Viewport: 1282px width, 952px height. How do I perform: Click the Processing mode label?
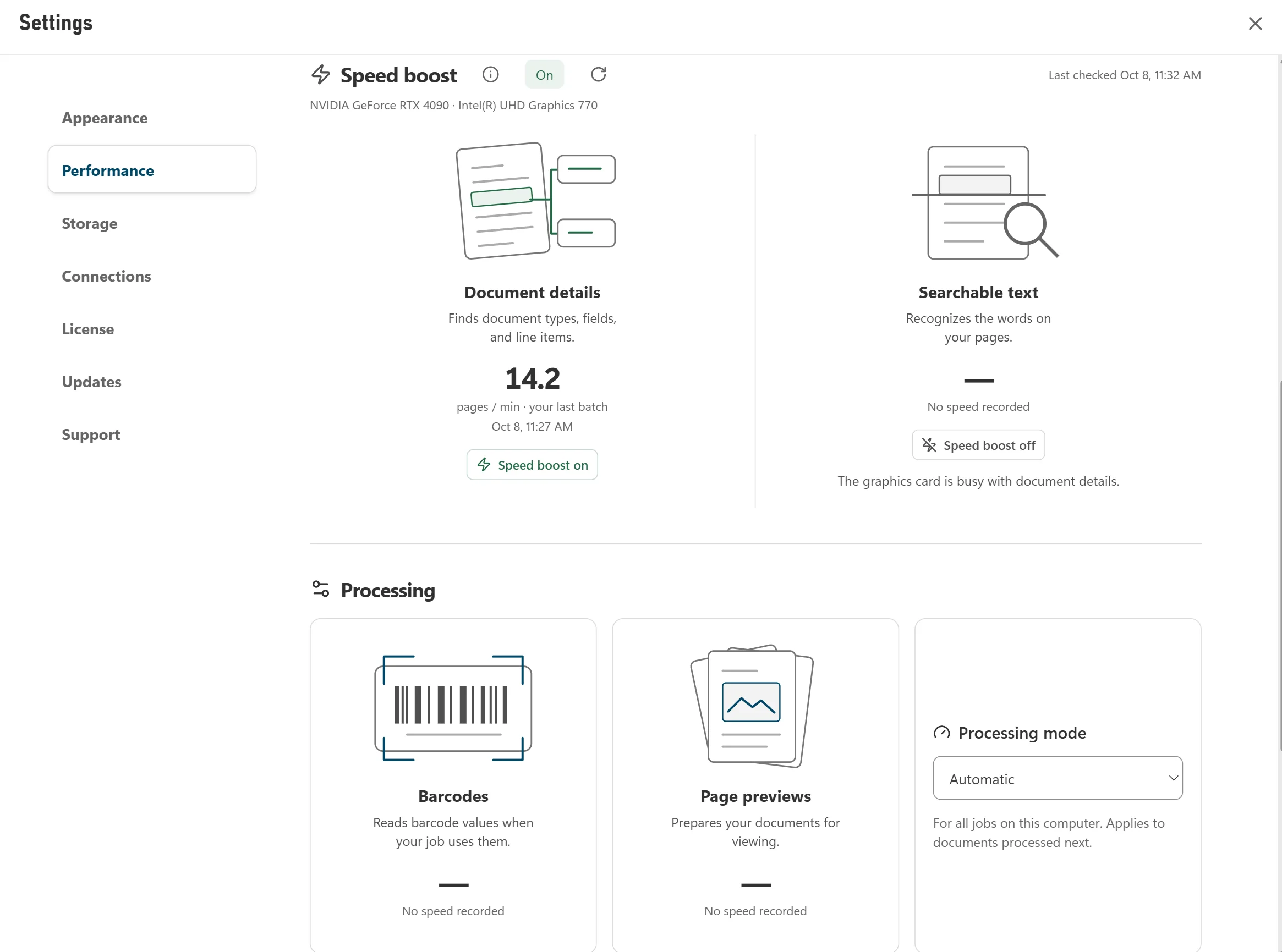[x=1022, y=733]
